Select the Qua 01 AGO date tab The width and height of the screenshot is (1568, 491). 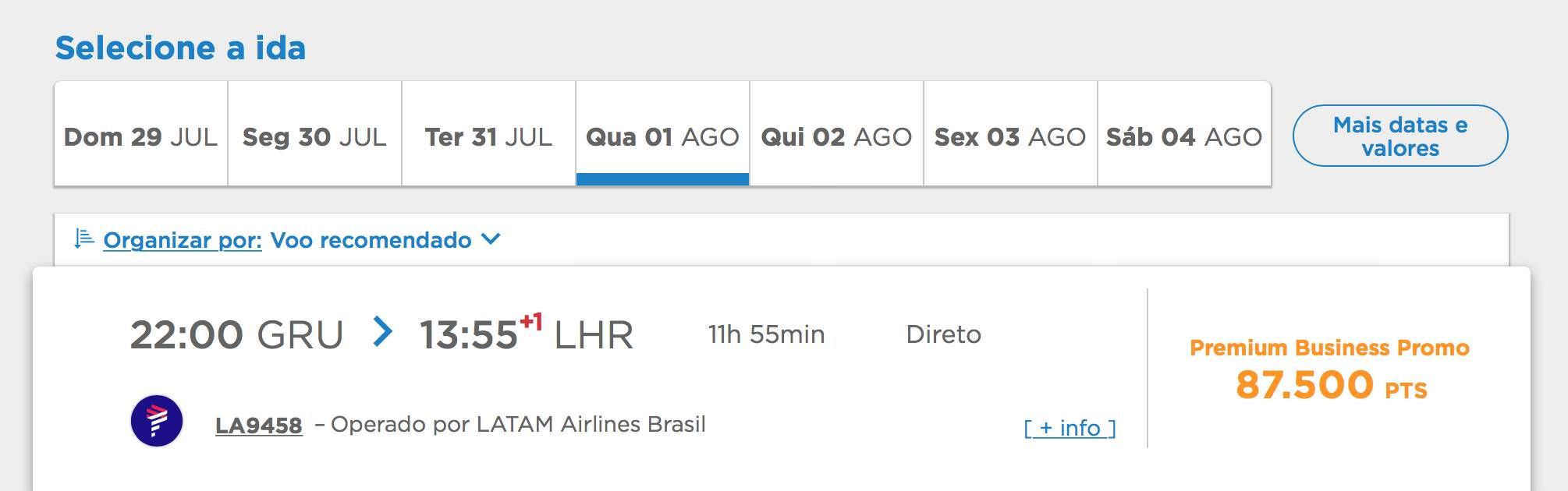[662, 134]
